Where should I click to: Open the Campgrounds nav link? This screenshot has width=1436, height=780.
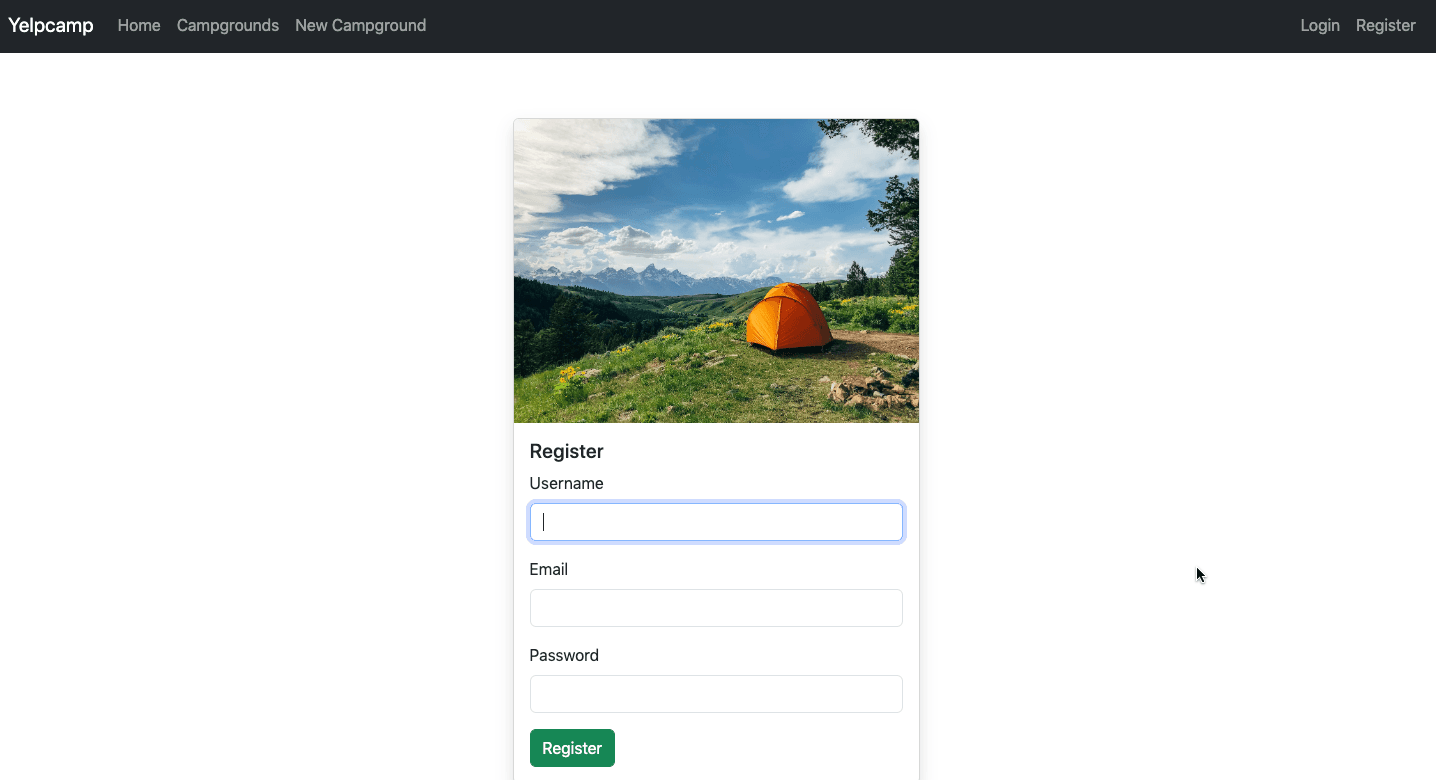coord(228,26)
